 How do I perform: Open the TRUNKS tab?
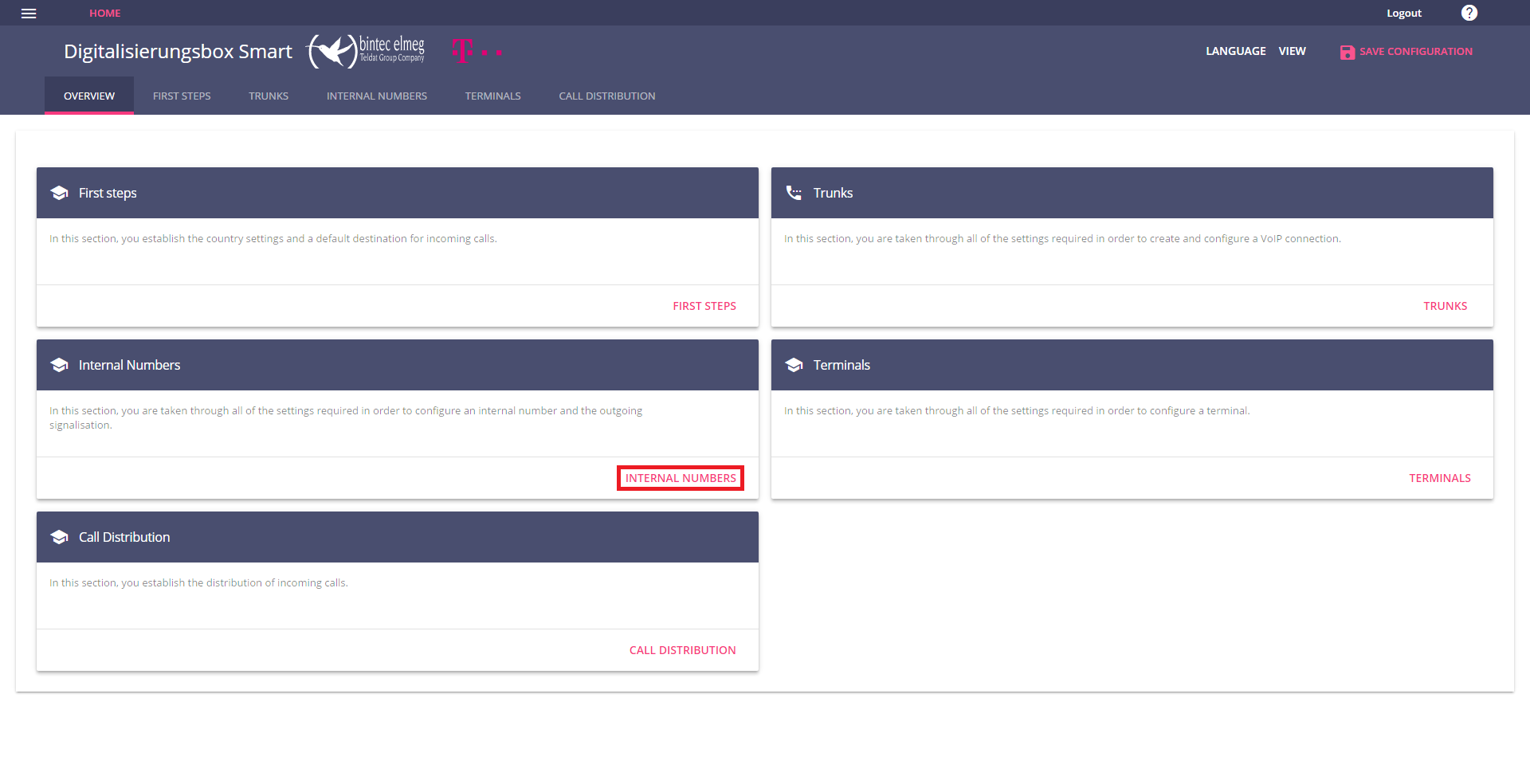[269, 96]
